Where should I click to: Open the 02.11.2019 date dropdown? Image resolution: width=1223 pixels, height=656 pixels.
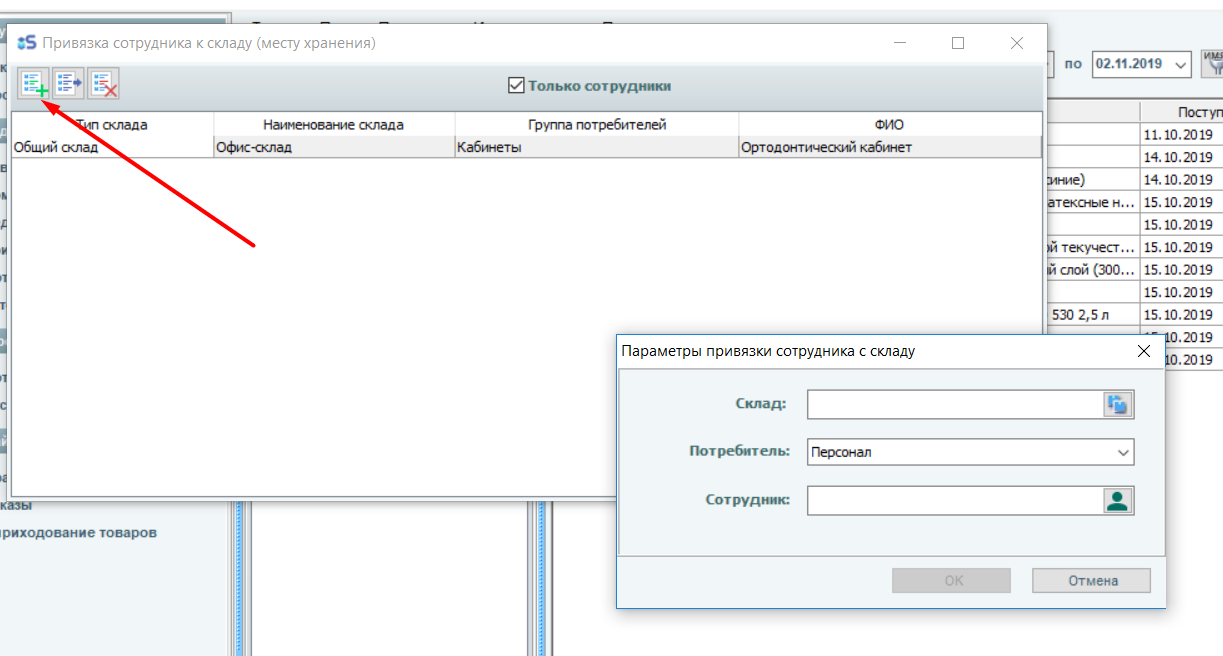point(1180,64)
